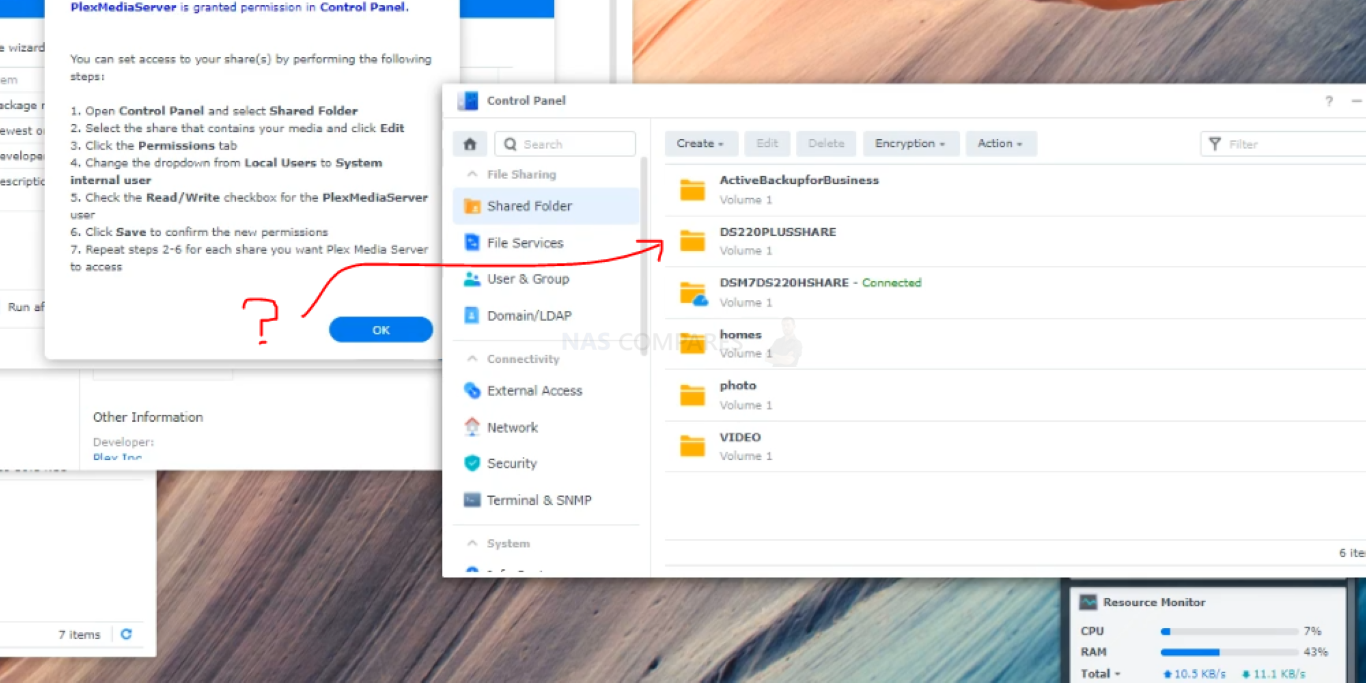
Task: Click the Control Panel title icon
Action: point(467,101)
